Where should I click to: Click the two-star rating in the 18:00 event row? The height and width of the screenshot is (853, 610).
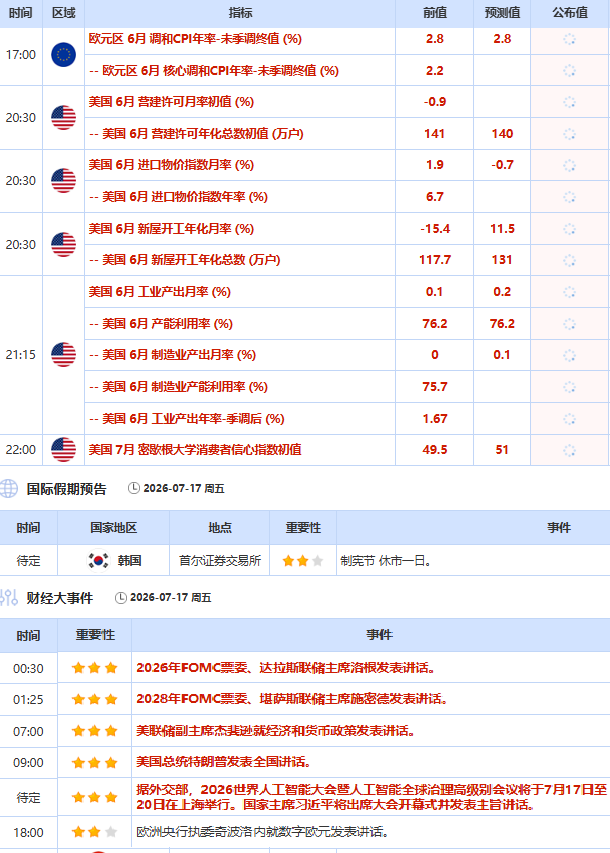[95, 832]
